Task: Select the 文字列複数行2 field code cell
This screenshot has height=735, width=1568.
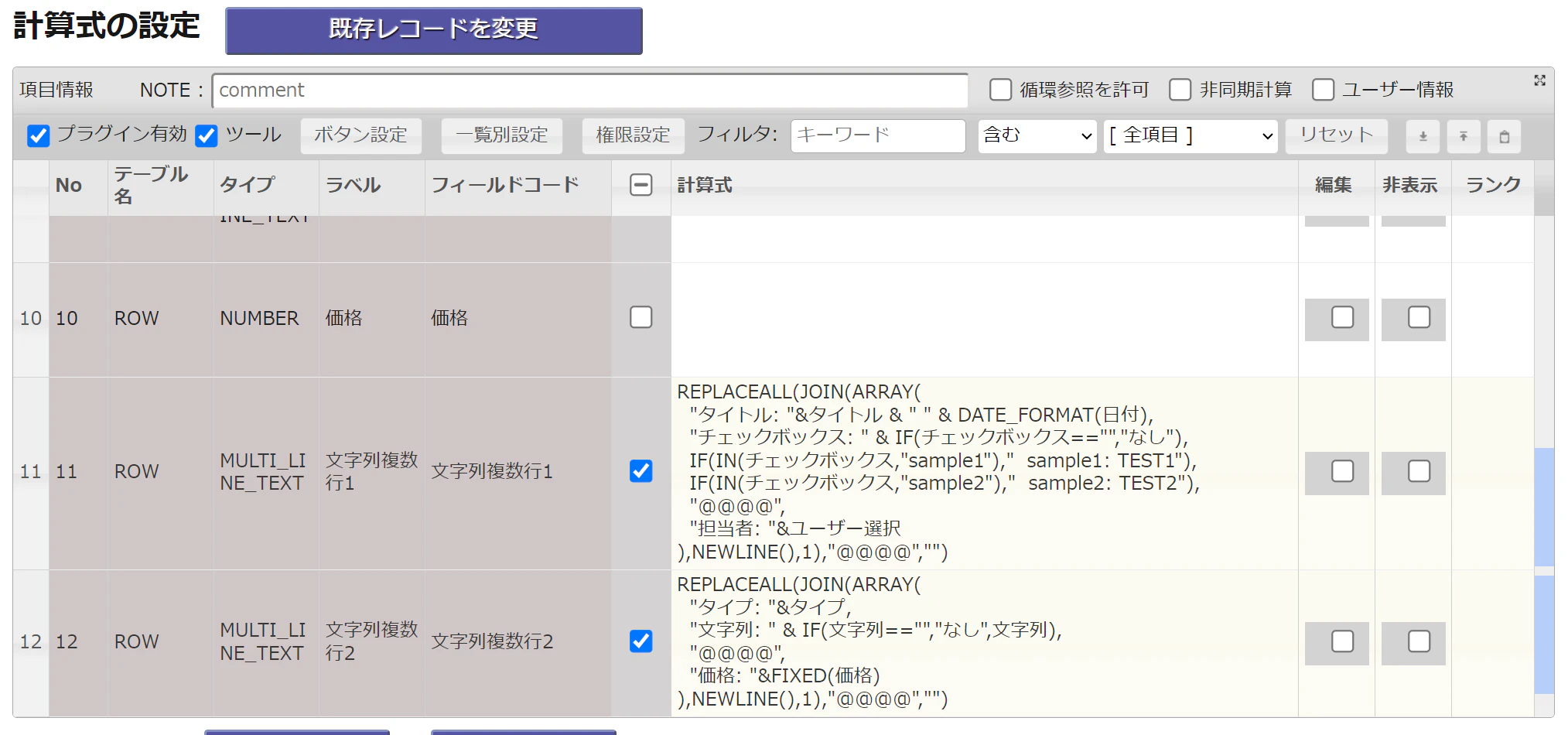Action: coord(518,643)
